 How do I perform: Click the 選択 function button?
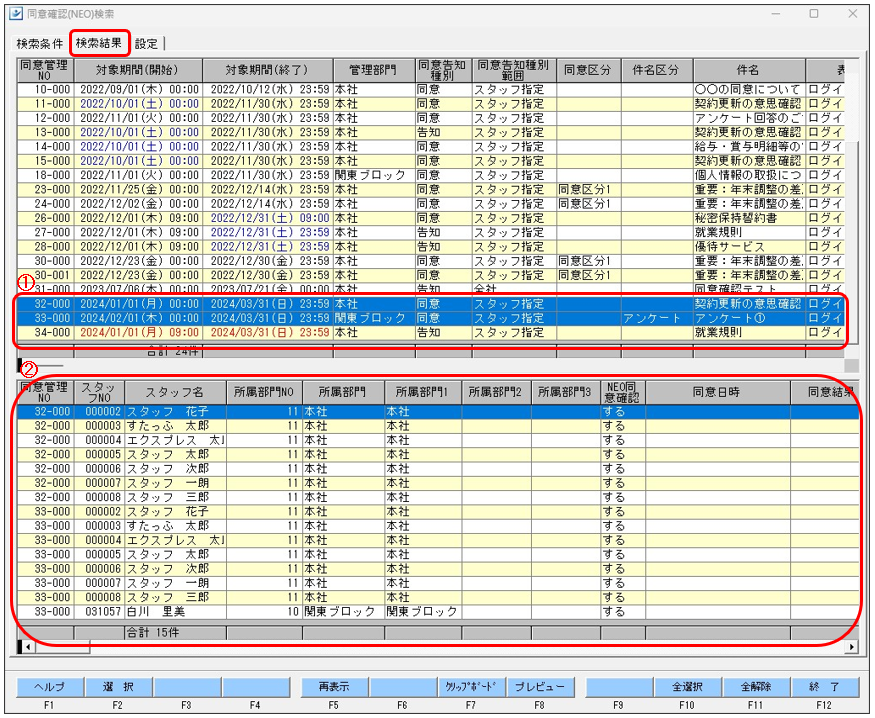pos(118,687)
